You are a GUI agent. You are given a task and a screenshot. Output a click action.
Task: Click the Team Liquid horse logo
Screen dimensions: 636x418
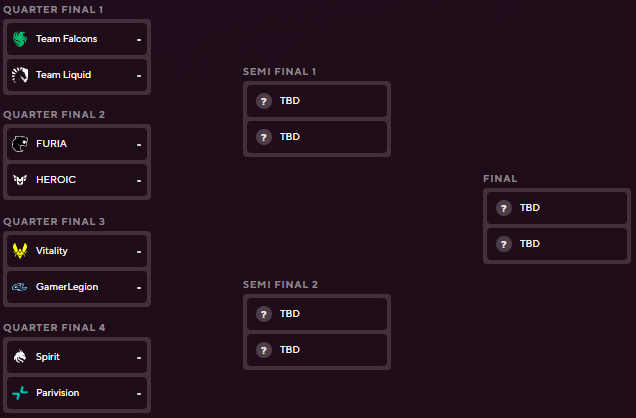(x=20, y=75)
